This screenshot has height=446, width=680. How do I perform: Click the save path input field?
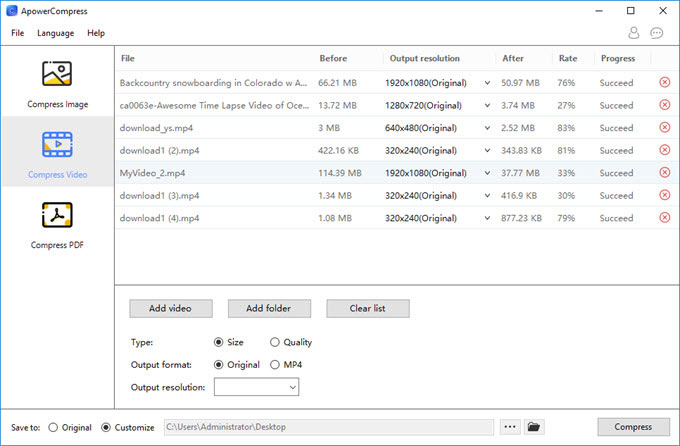(329, 427)
